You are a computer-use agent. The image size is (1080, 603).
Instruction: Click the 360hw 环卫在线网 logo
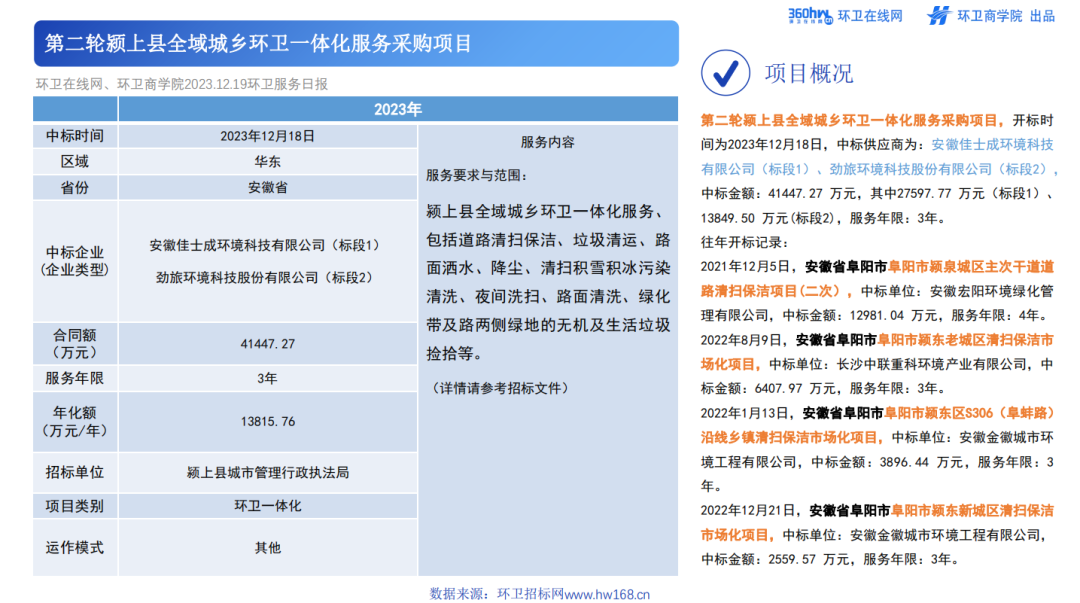tap(844, 15)
